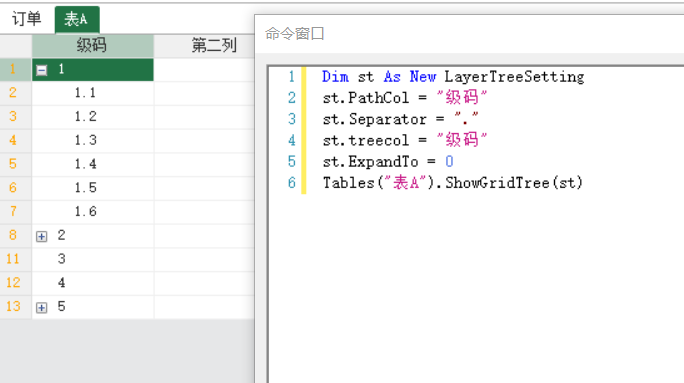This screenshot has width=684, height=383.
Task: Click row header number 1
Action: click(x=16, y=69)
